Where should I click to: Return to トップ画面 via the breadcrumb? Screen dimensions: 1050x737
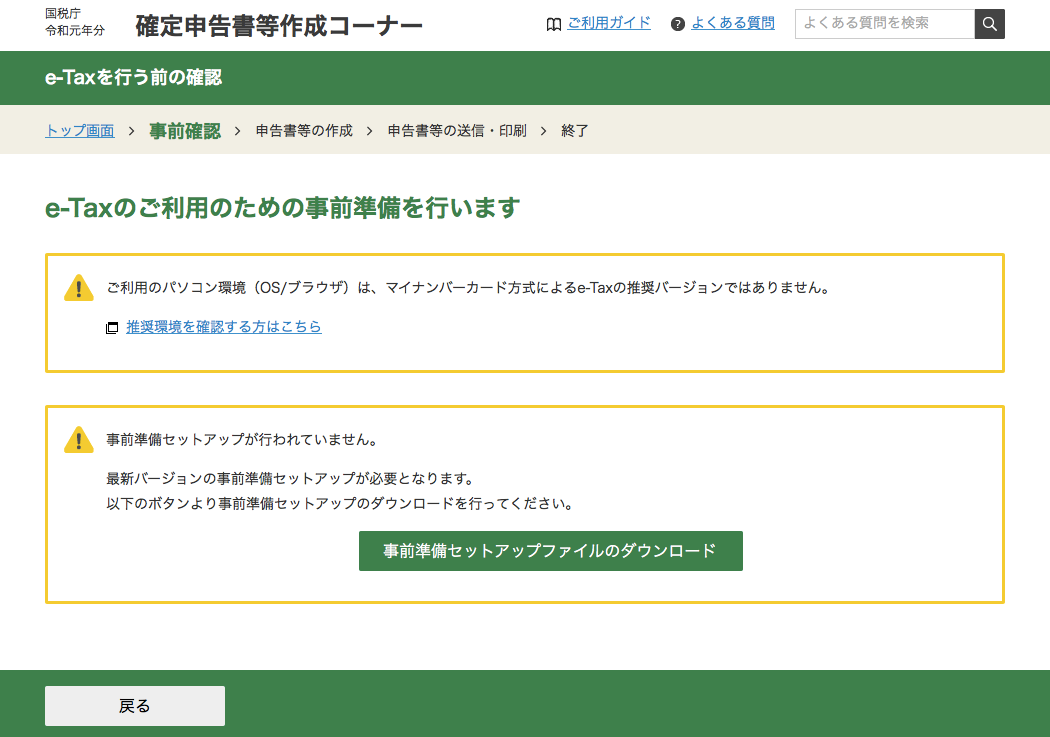[x=79, y=130]
